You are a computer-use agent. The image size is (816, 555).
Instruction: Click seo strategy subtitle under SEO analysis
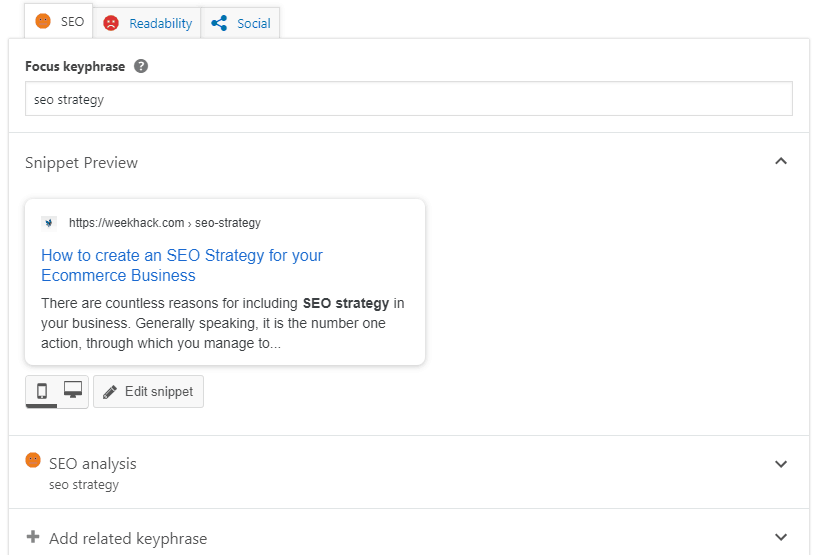84,485
